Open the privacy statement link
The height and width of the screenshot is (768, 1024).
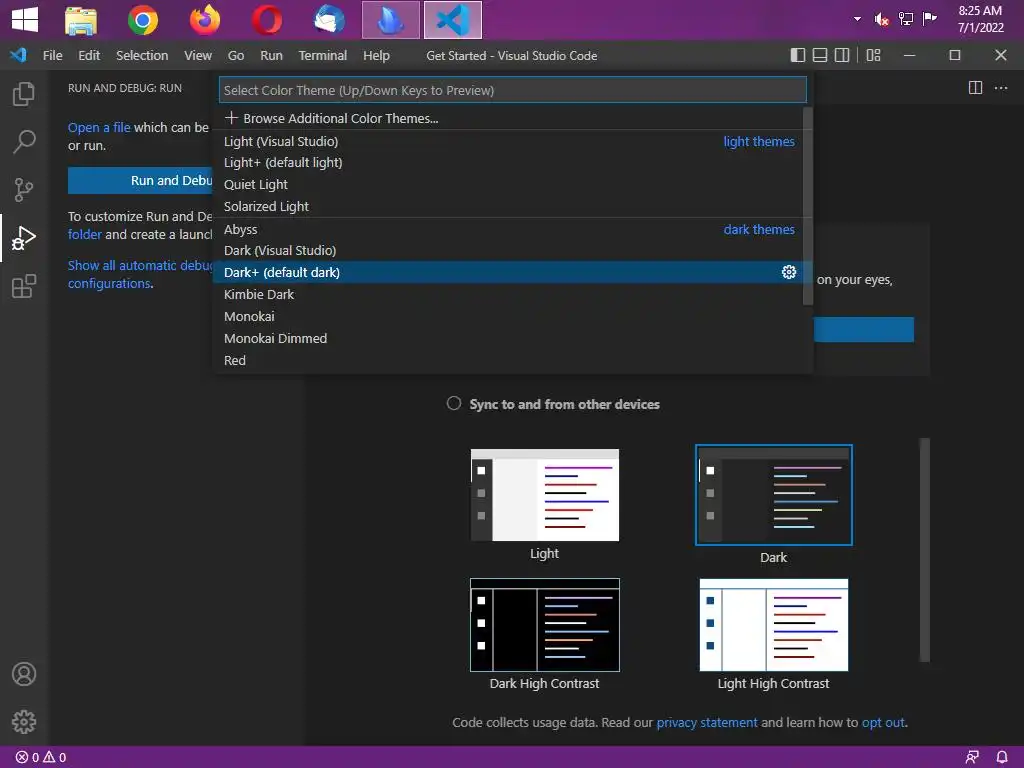(x=707, y=722)
